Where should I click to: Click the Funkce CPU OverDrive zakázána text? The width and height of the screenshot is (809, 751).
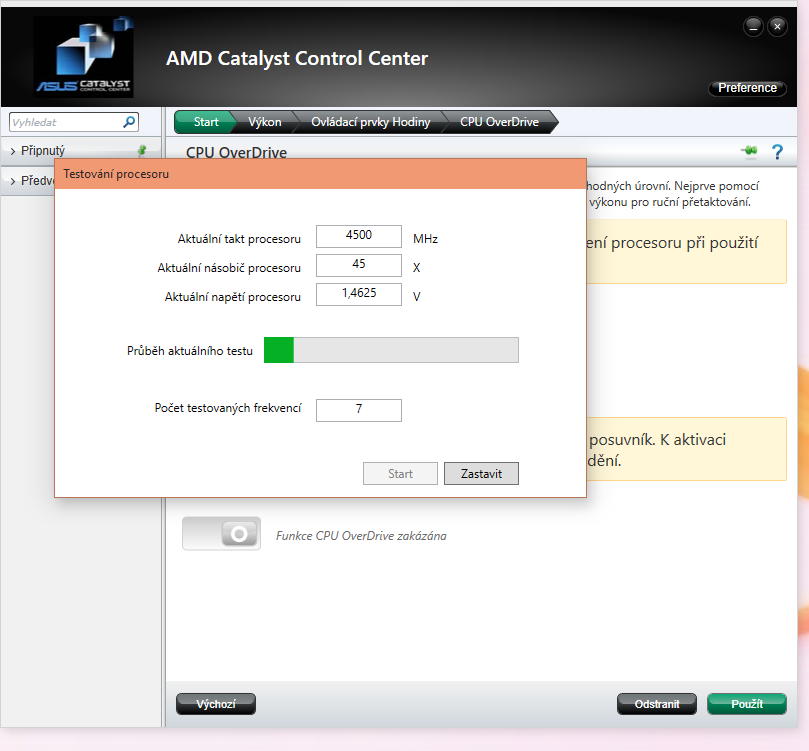click(x=361, y=536)
